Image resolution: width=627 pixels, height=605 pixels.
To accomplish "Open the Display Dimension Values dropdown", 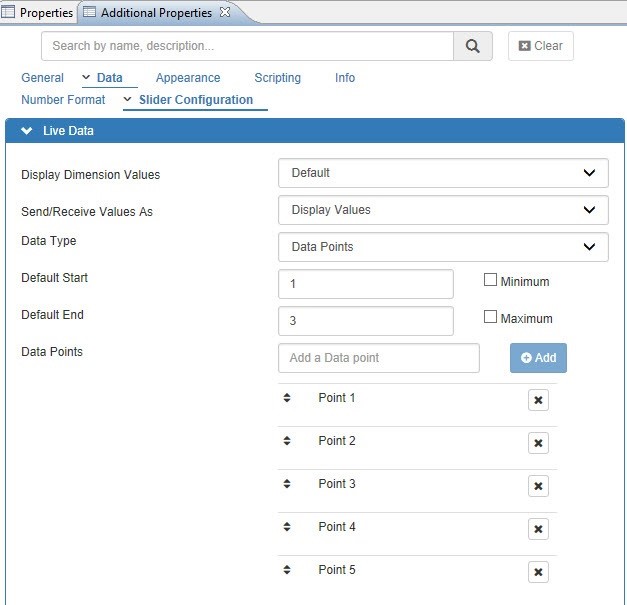I will click(x=443, y=173).
